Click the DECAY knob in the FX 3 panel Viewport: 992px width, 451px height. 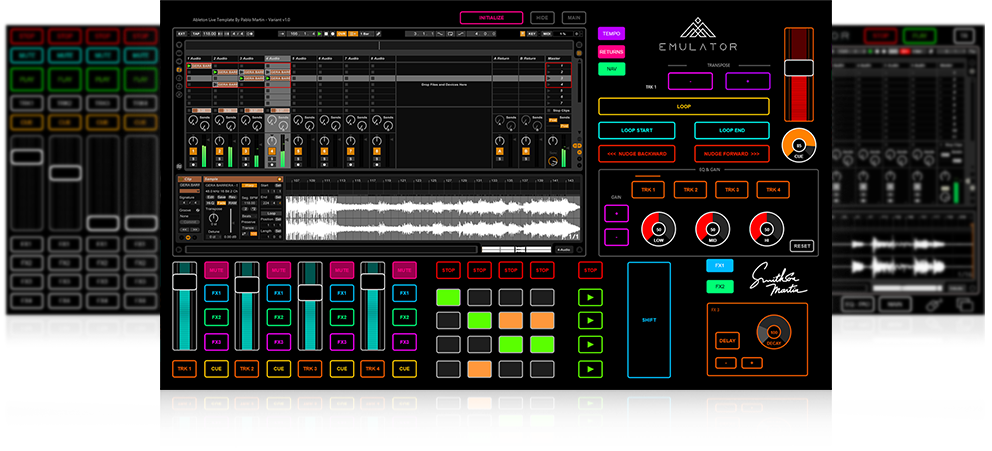tap(774, 332)
